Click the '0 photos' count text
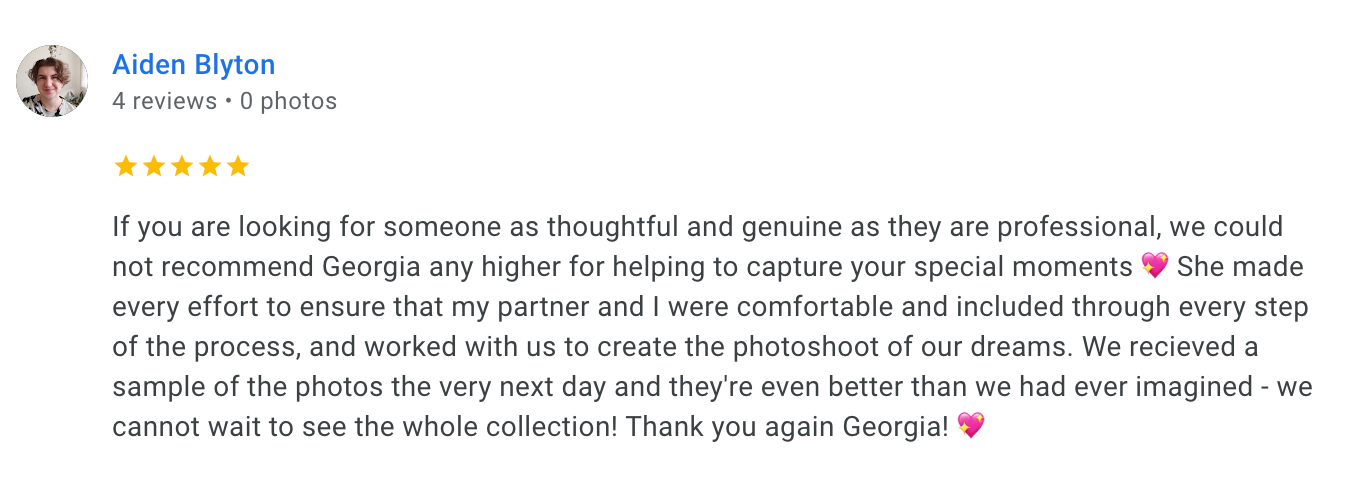The width and height of the screenshot is (1348, 482). [x=288, y=101]
